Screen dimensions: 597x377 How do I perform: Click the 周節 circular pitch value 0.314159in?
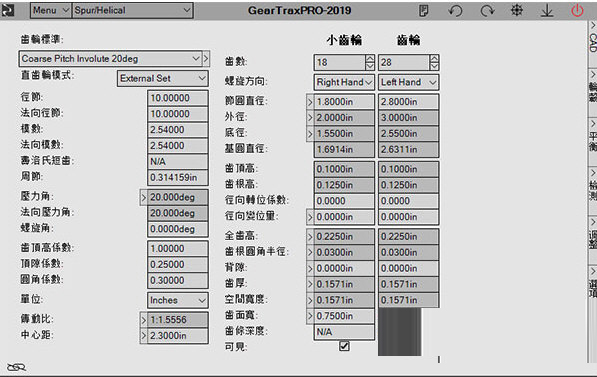click(178, 177)
